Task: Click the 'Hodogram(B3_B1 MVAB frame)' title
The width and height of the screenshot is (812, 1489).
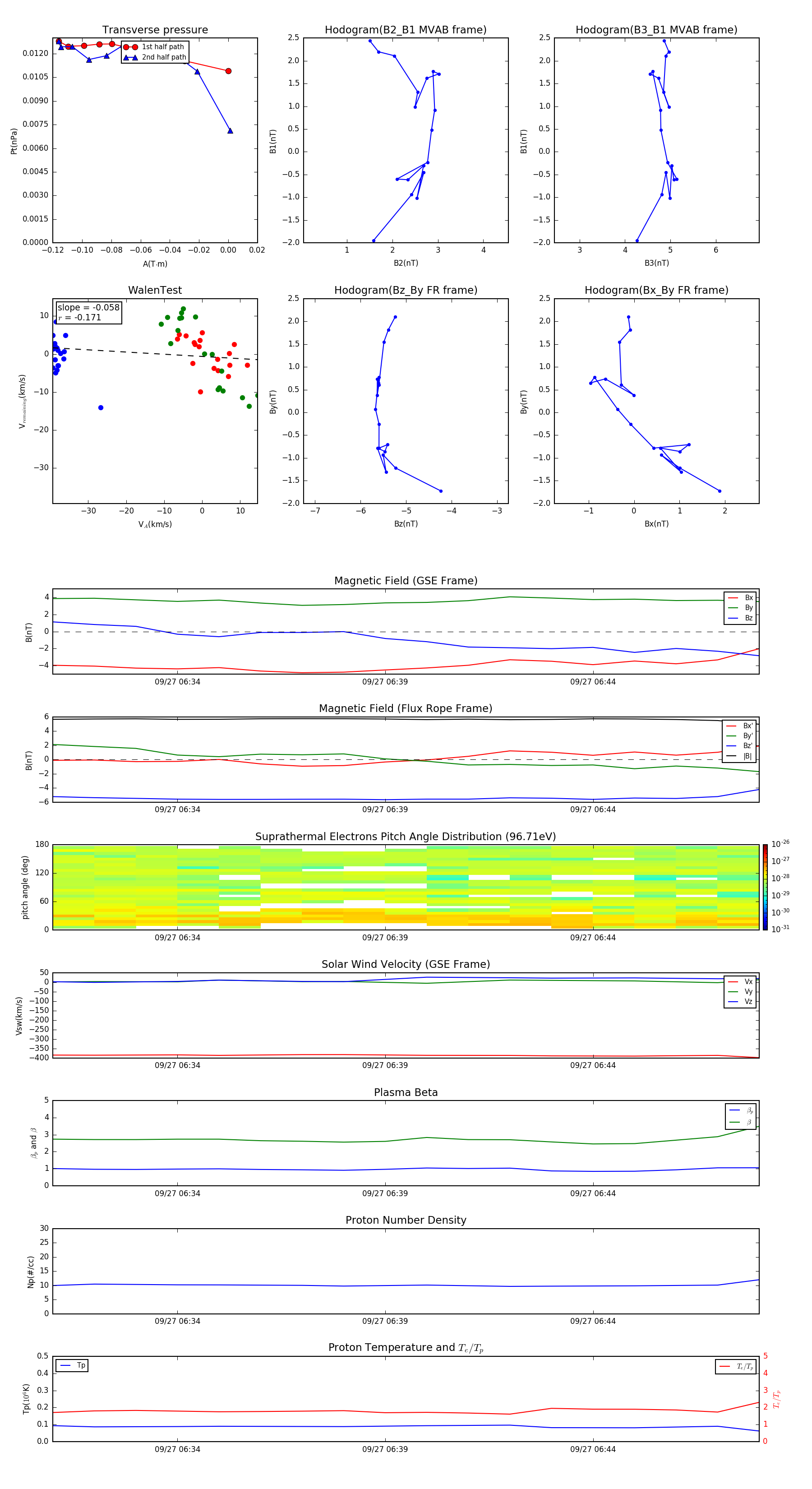Action: pos(656,29)
